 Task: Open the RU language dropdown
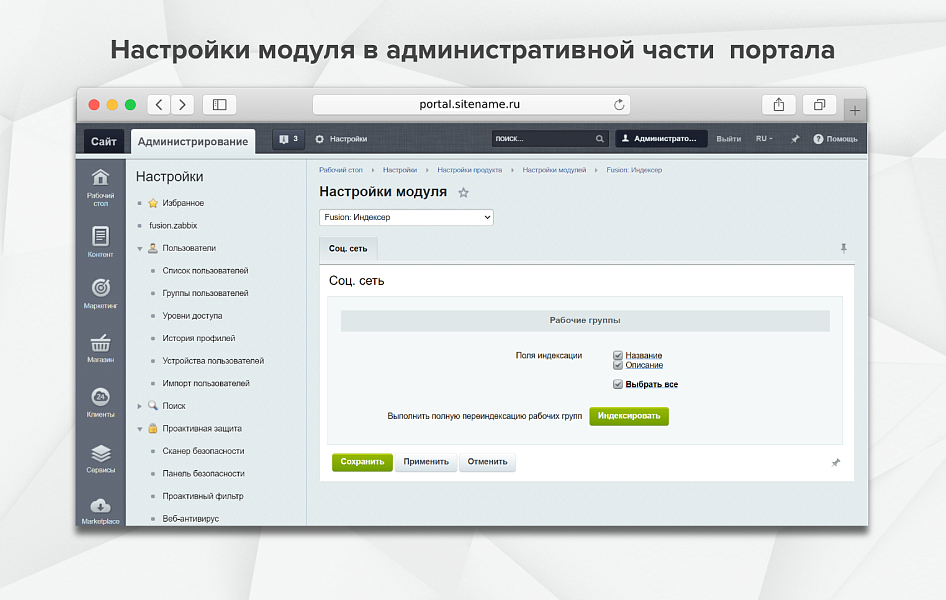[764, 138]
